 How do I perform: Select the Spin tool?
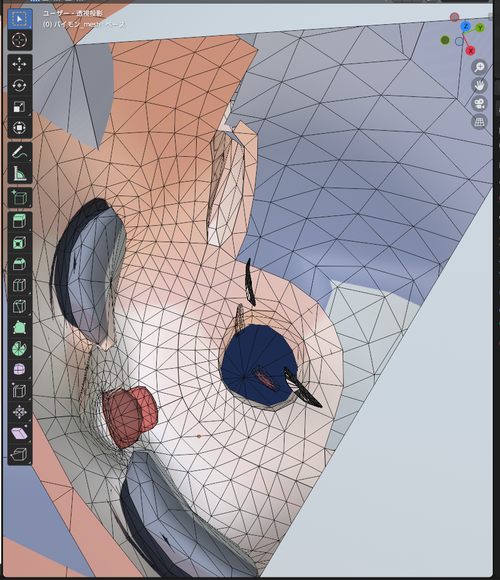pyautogui.click(x=19, y=348)
